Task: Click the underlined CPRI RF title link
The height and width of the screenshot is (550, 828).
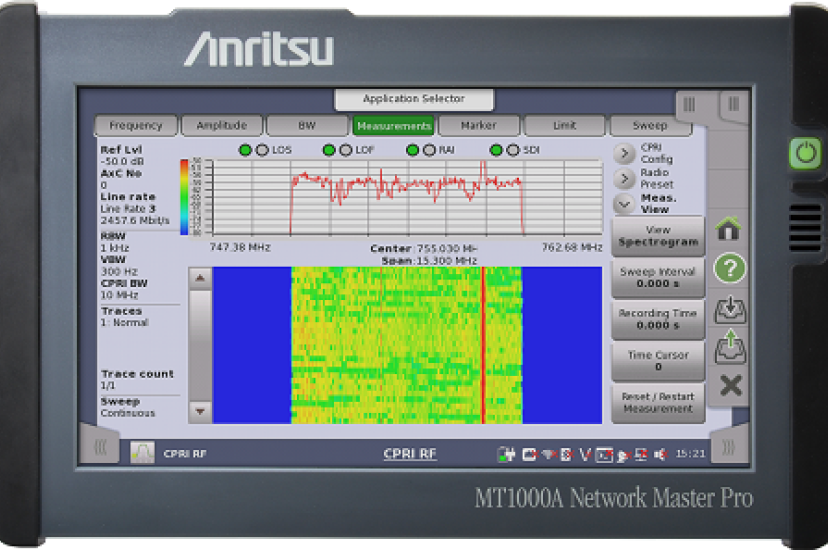Action: 410,454
